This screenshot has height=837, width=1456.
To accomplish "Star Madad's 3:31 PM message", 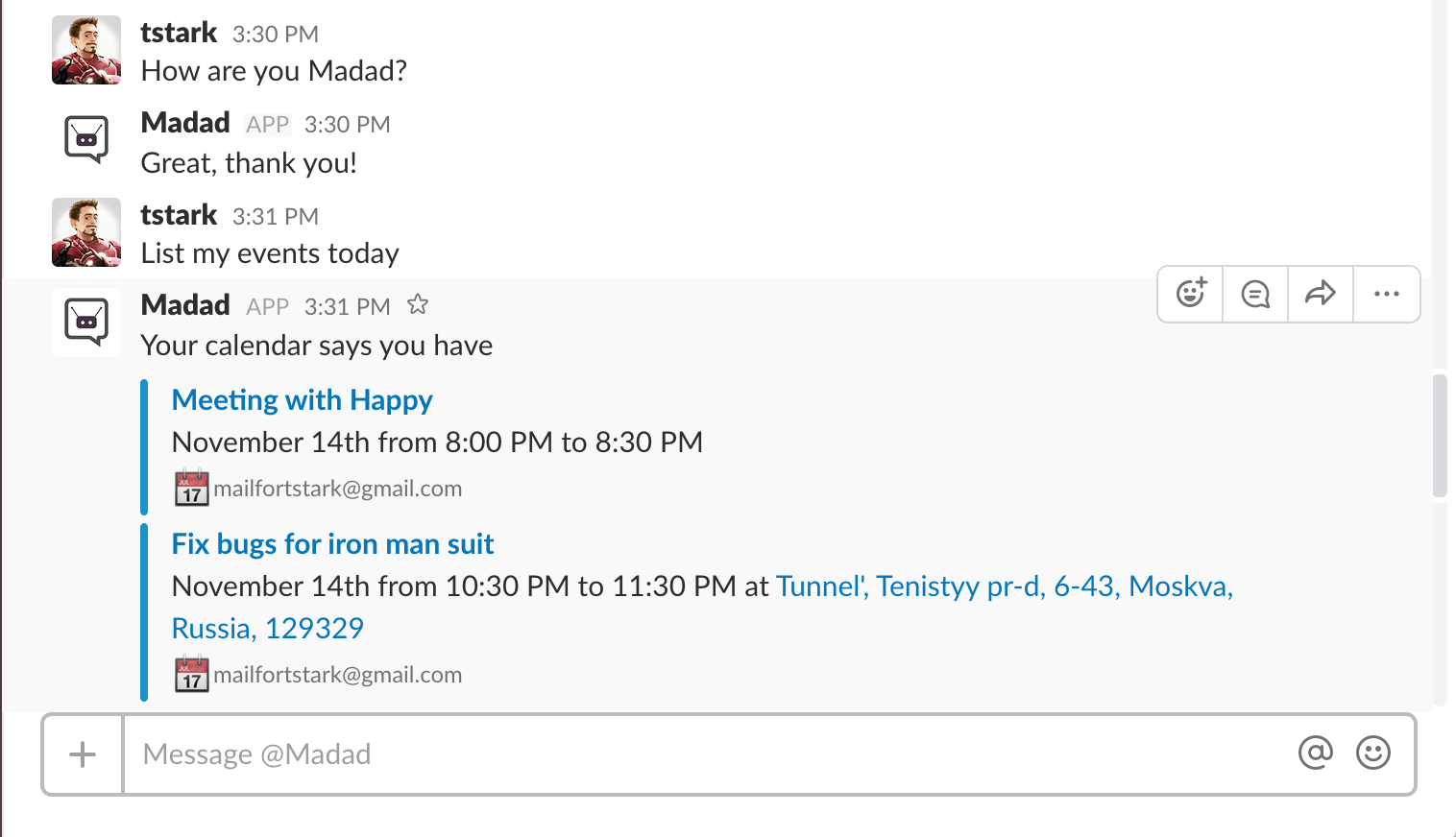I will [x=418, y=305].
